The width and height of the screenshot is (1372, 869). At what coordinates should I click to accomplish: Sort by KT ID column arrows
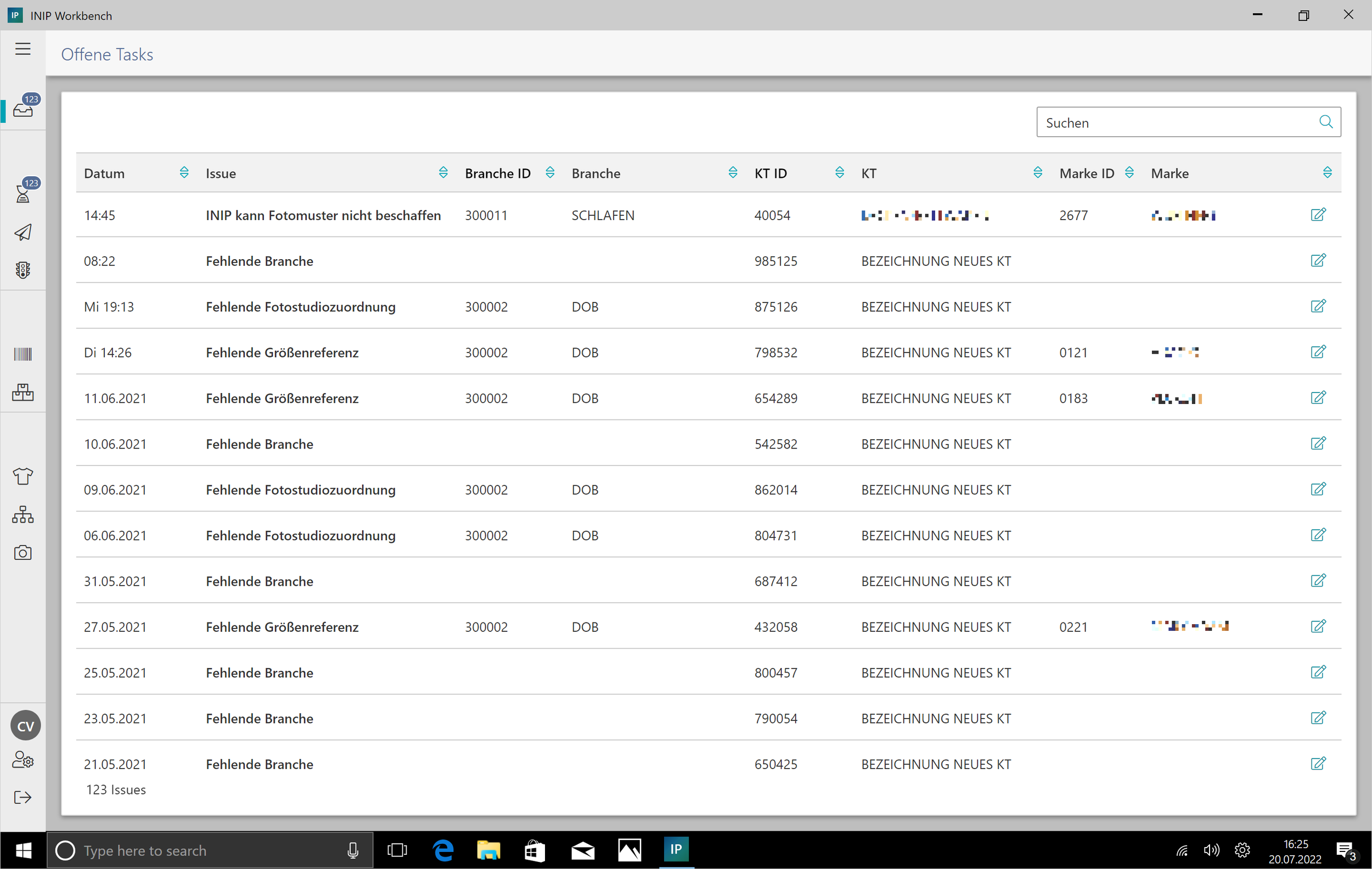tap(839, 173)
